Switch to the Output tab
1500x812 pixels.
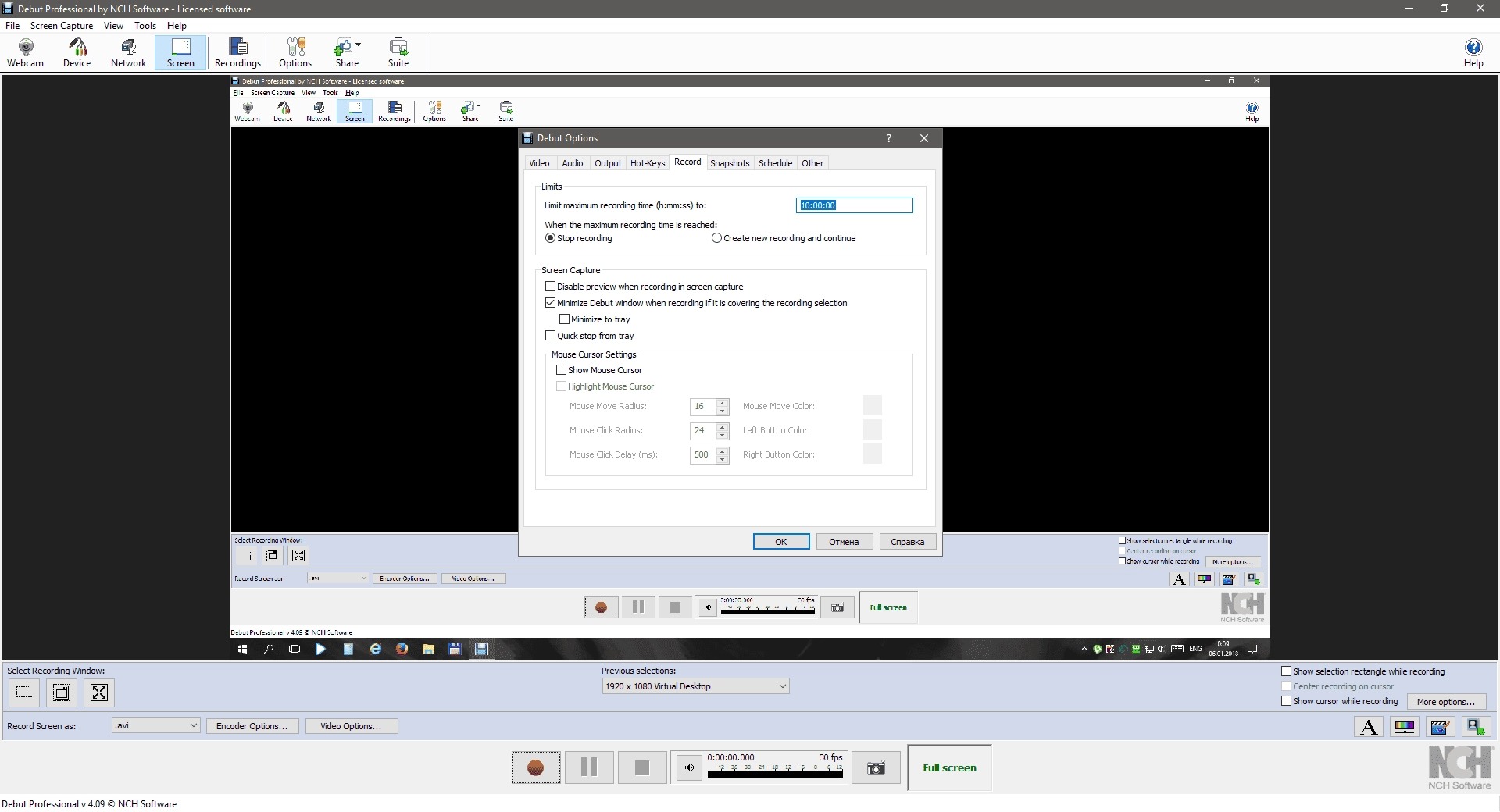608,163
